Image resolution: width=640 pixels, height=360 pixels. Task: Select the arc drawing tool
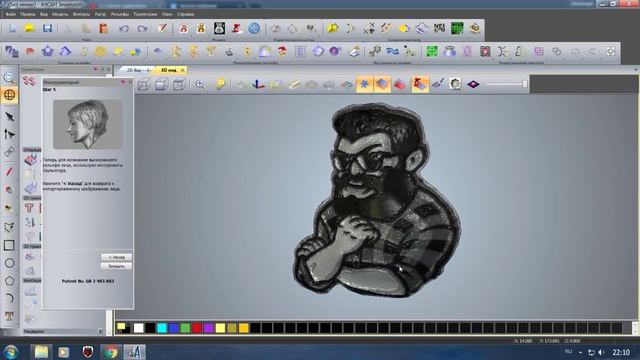(9, 298)
